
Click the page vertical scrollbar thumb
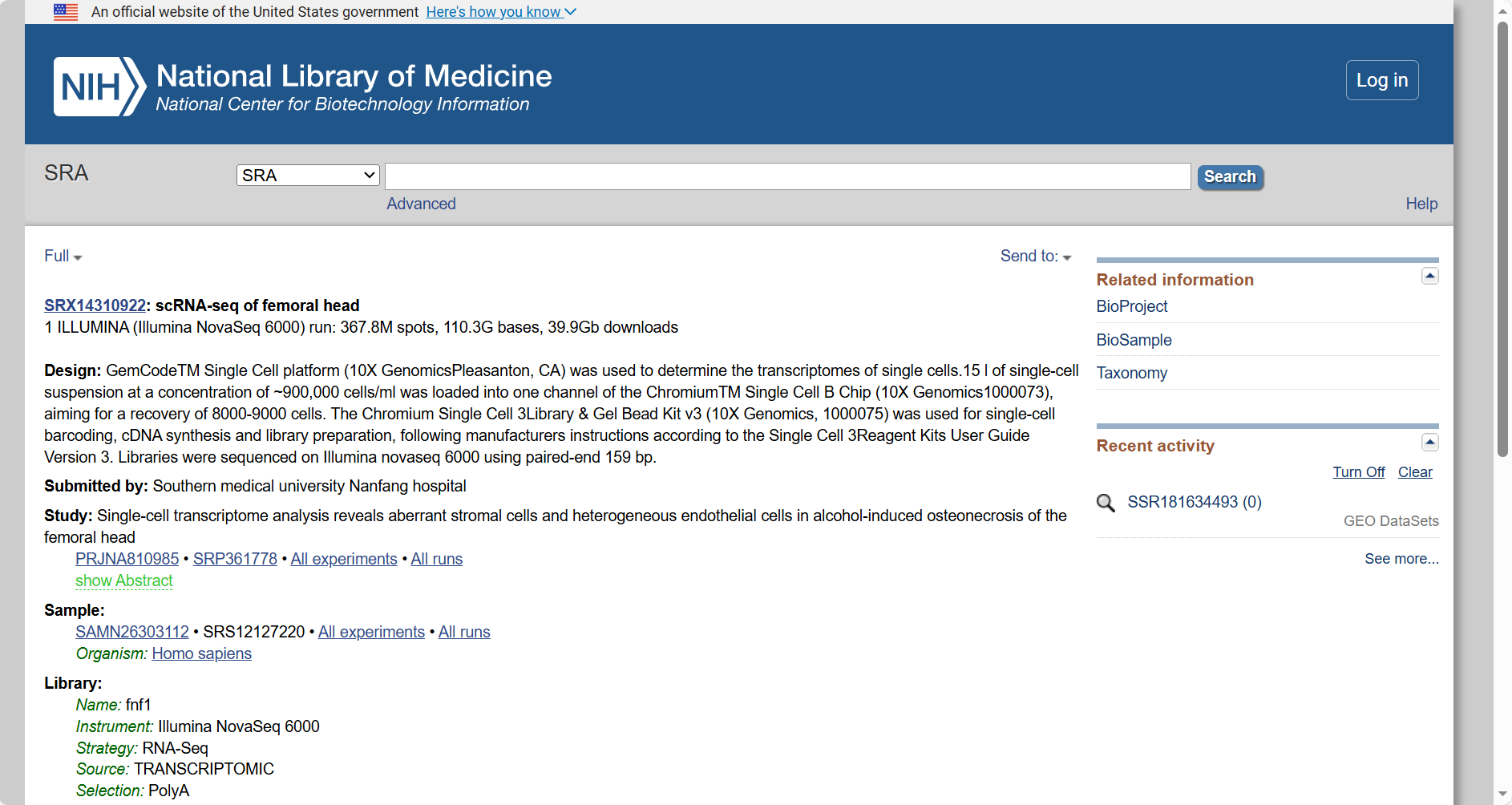(x=1502, y=241)
